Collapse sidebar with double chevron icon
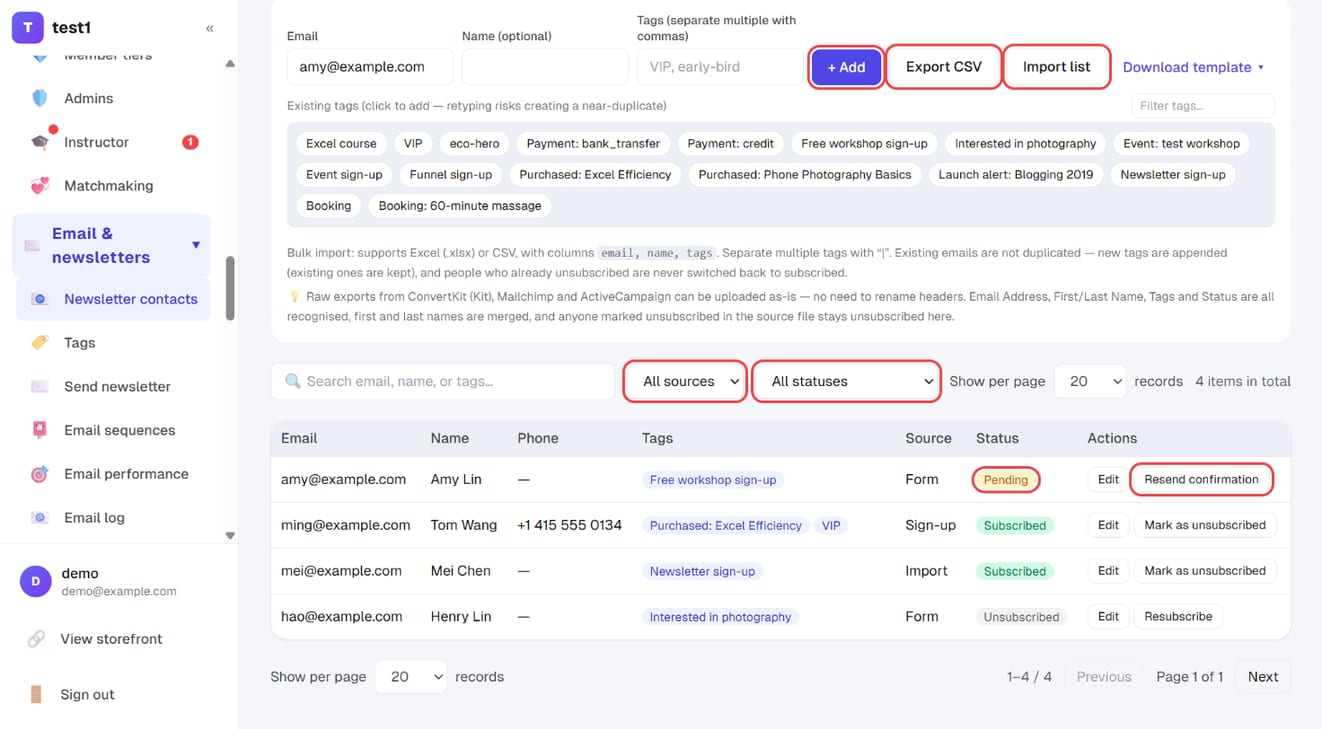The width and height of the screenshot is (1322, 729). [x=209, y=28]
